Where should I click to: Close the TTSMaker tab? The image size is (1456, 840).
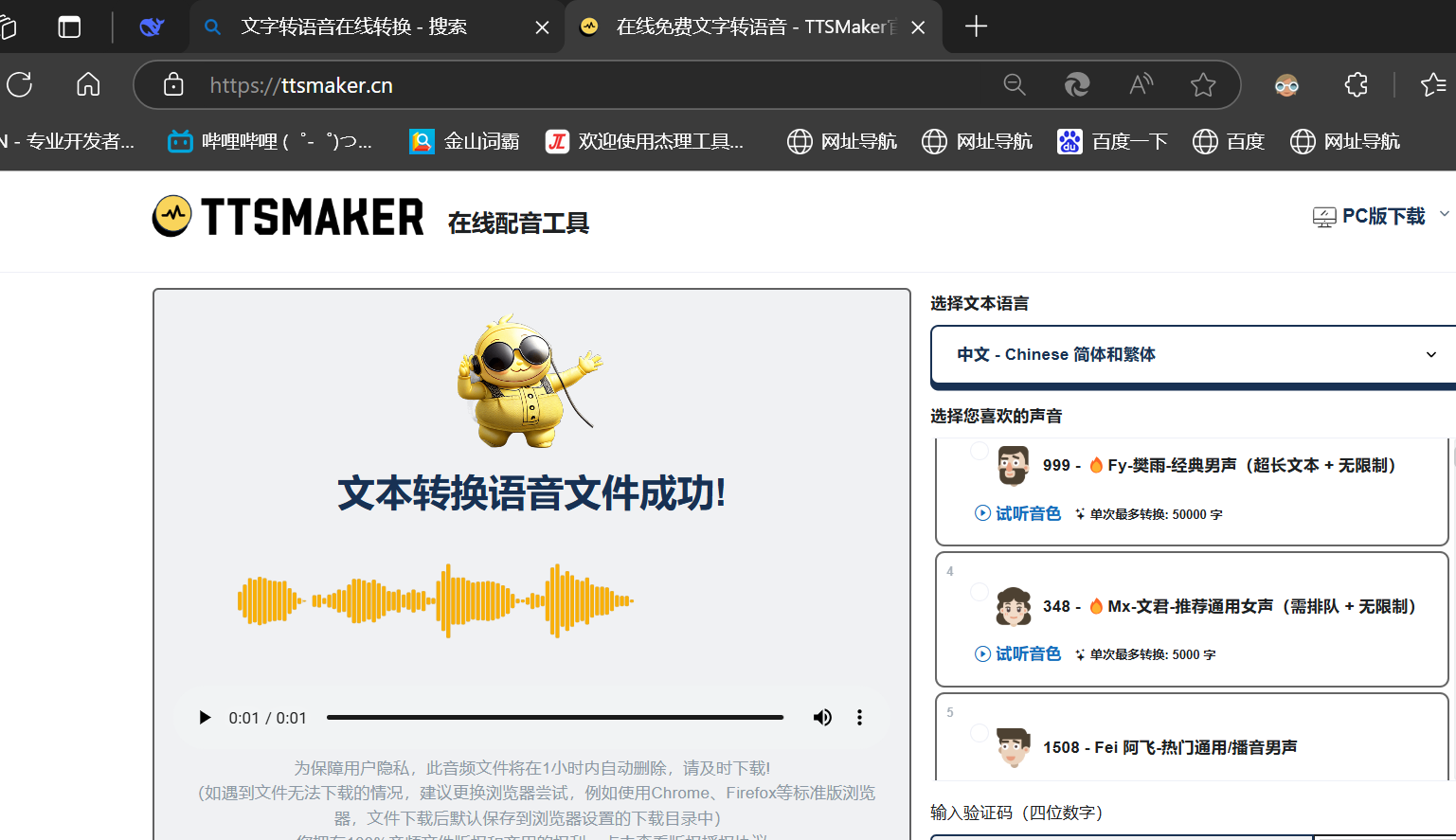[x=918, y=27]
